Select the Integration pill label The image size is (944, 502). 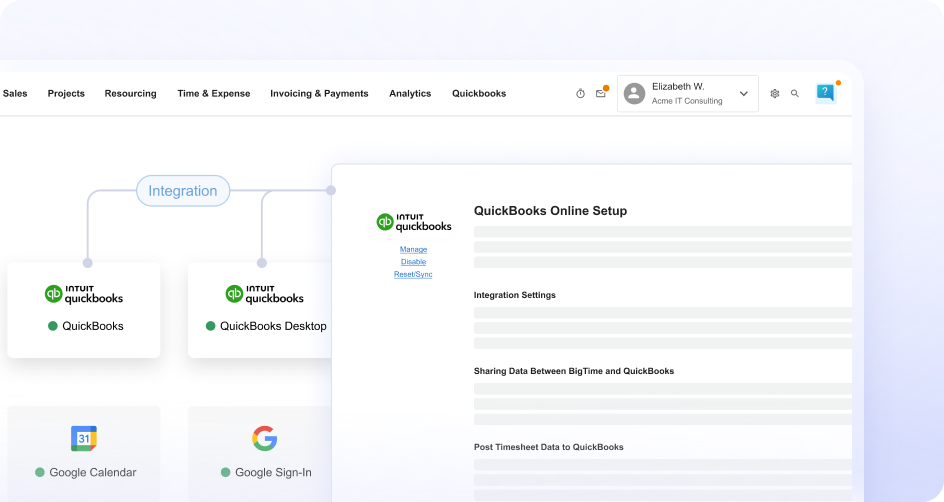[x=183, y=191]
